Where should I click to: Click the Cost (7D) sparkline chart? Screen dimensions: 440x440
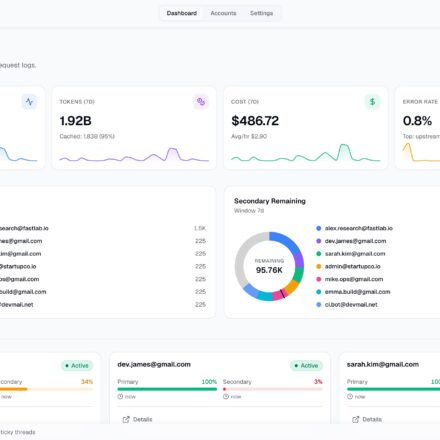coord(305,153)
